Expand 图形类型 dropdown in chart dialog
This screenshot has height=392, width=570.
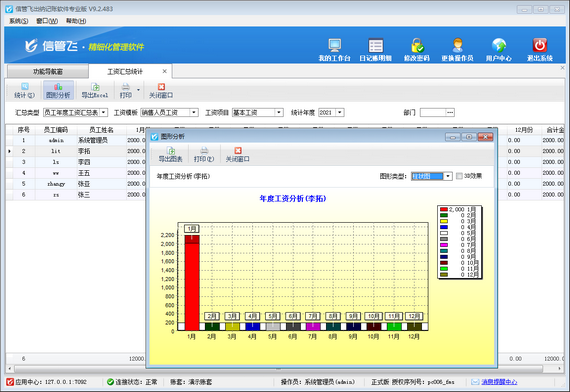tap(448, 176)
